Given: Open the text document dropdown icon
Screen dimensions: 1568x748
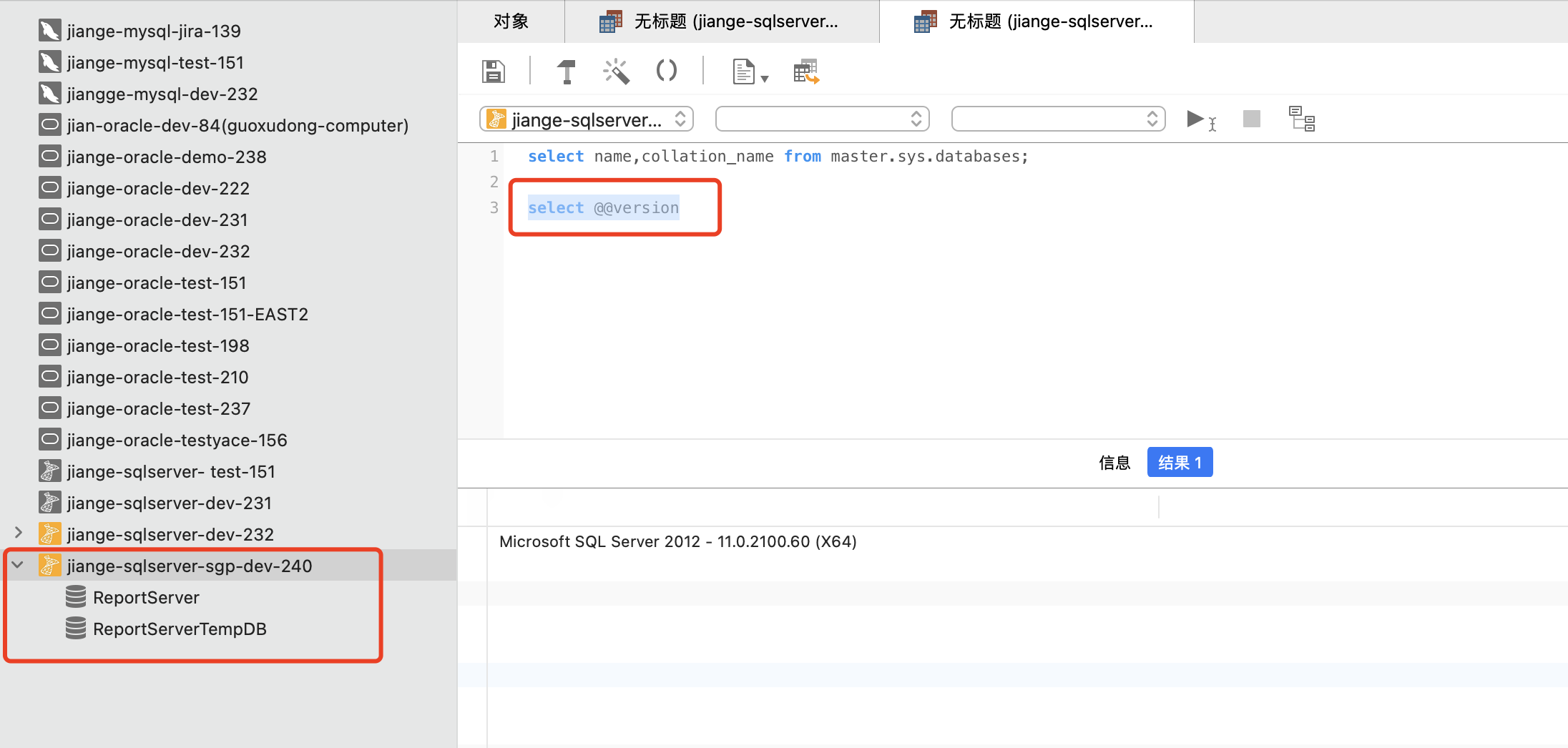Looking at the screenshot, I should click(x=750, y=72).
